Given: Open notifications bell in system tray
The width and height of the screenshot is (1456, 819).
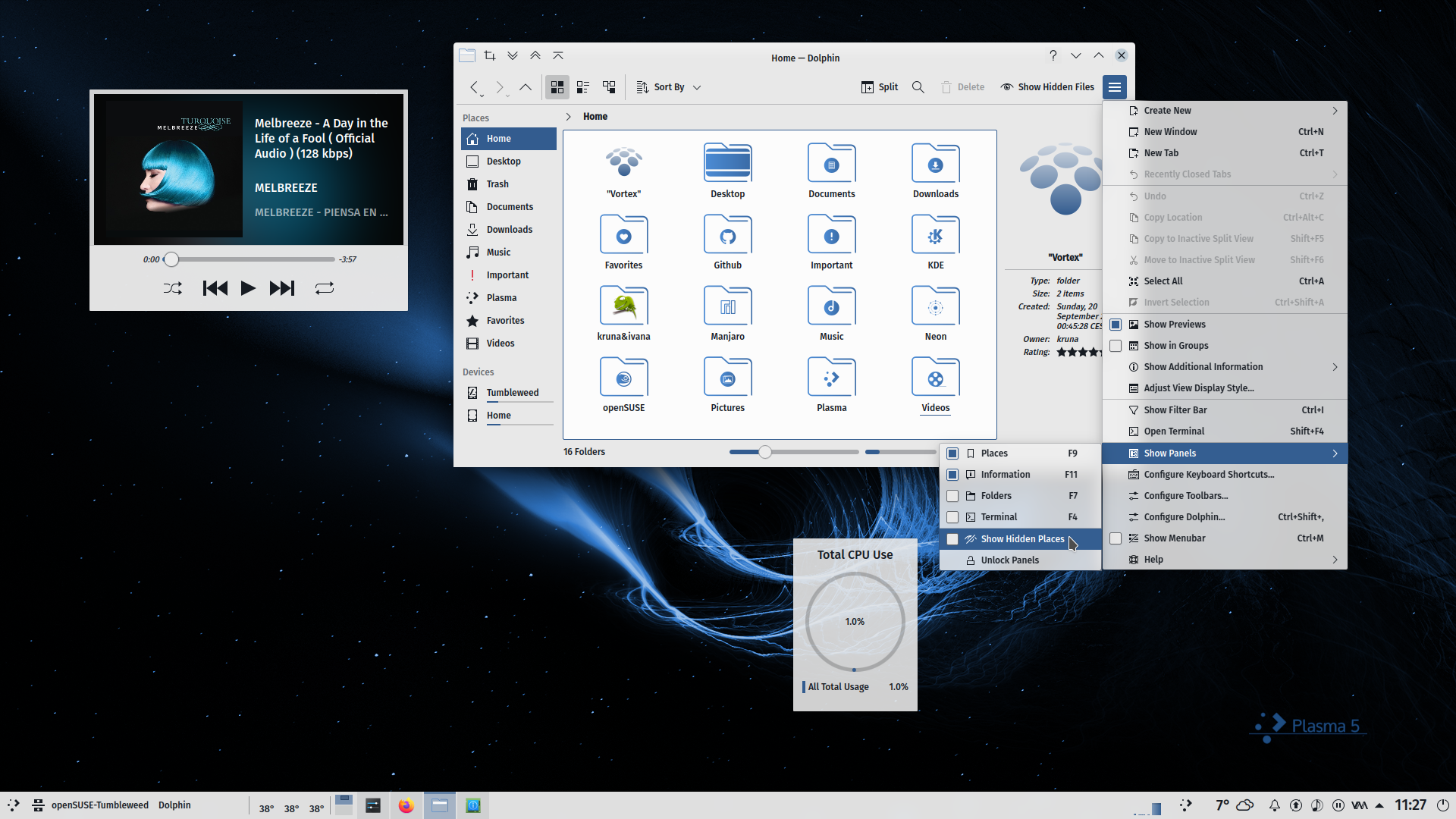Looking at the screenshot, I should pyautogui.click(x=1274, y=805).
